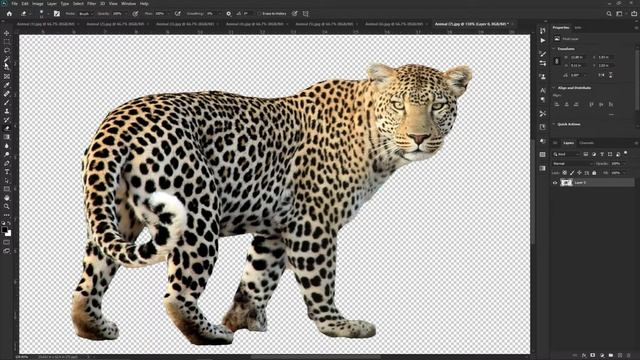Select the Zoom tool in toolbox
Screen dimensions: 640x360
tap(7, 206)
